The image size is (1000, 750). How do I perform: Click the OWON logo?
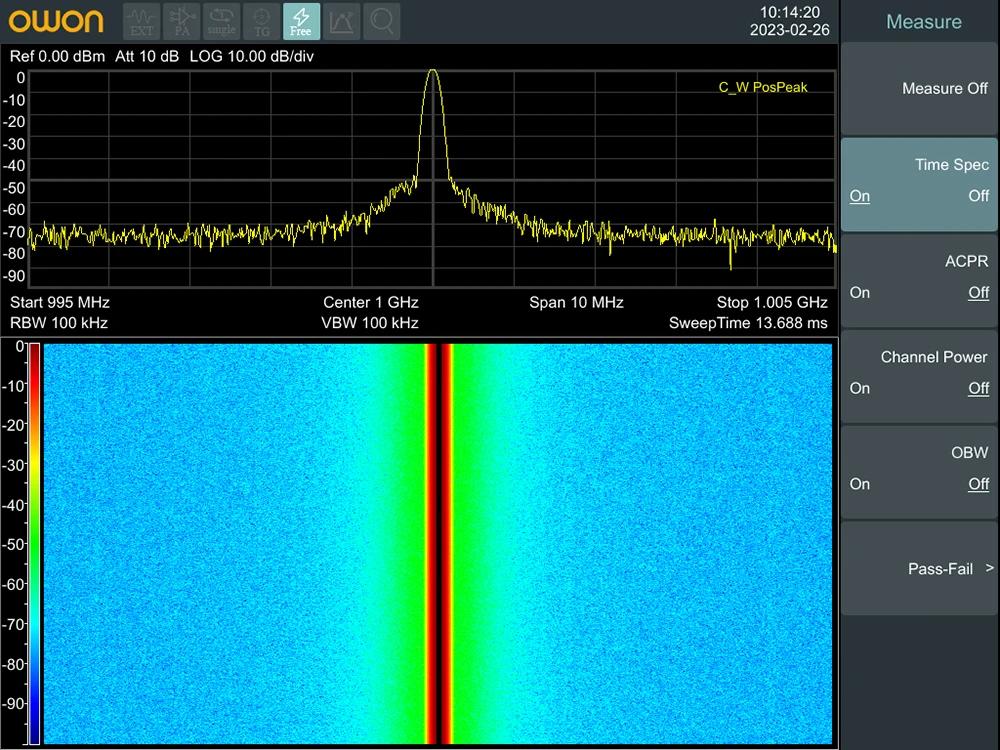click(57, 21)
